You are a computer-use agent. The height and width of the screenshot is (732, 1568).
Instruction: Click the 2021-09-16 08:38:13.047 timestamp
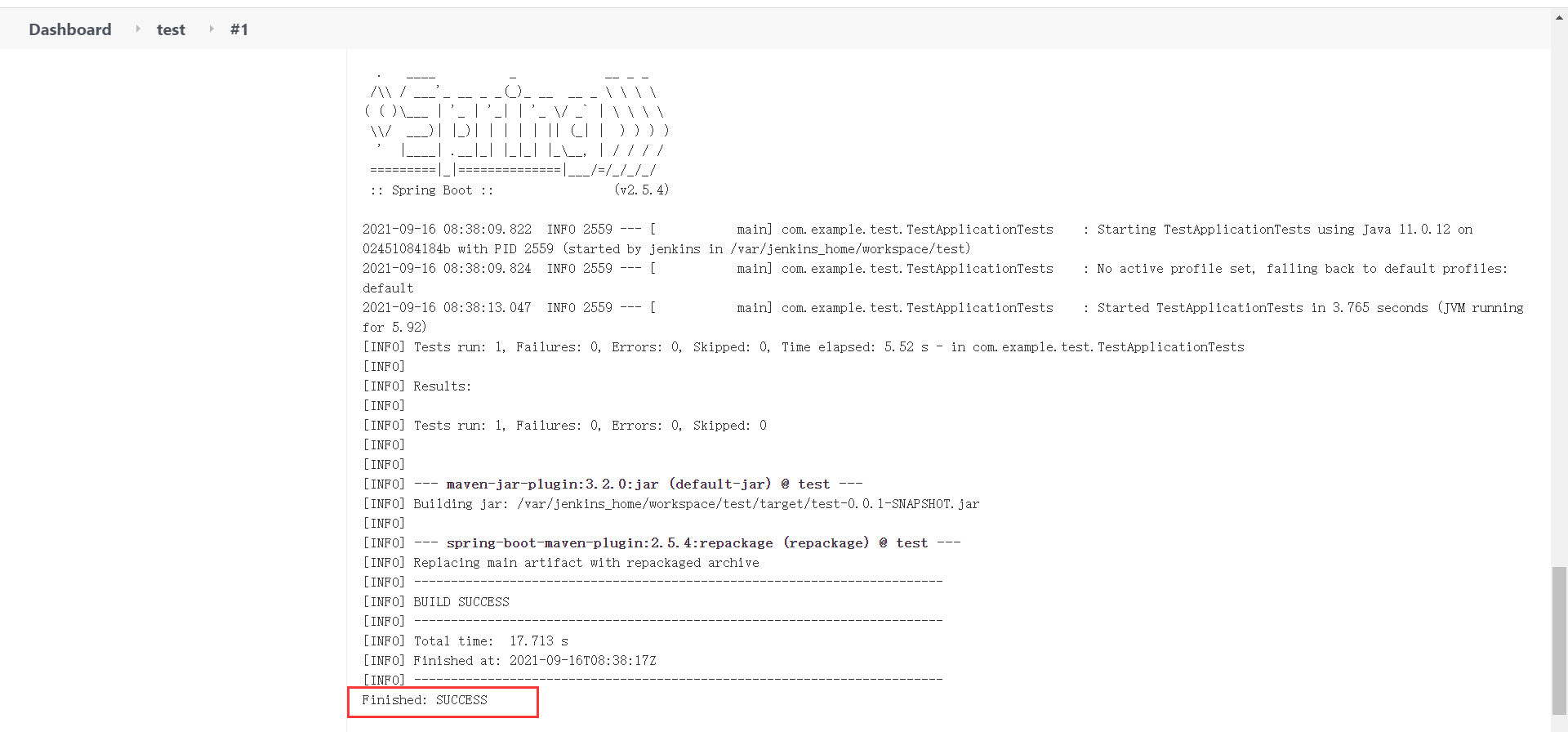[x=447, y=308]
